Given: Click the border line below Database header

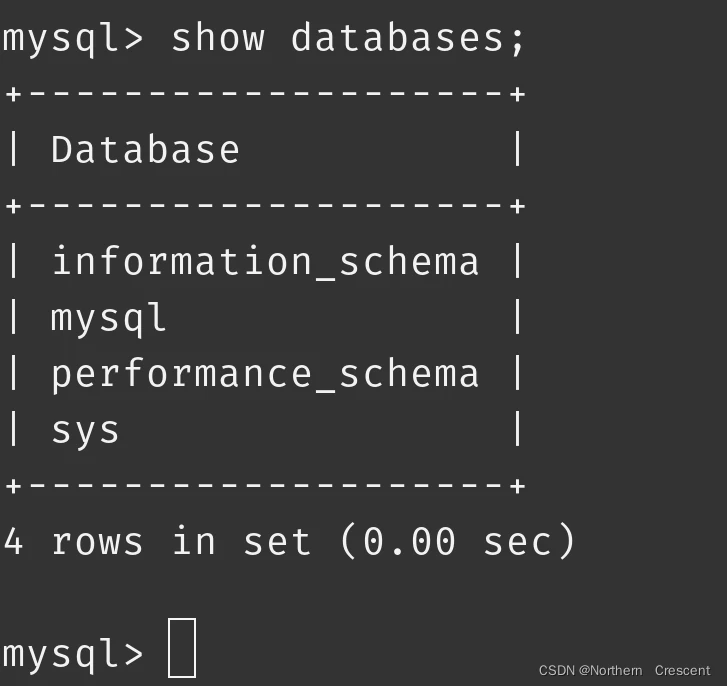Looking at the screenshot, I should (265, 206).
